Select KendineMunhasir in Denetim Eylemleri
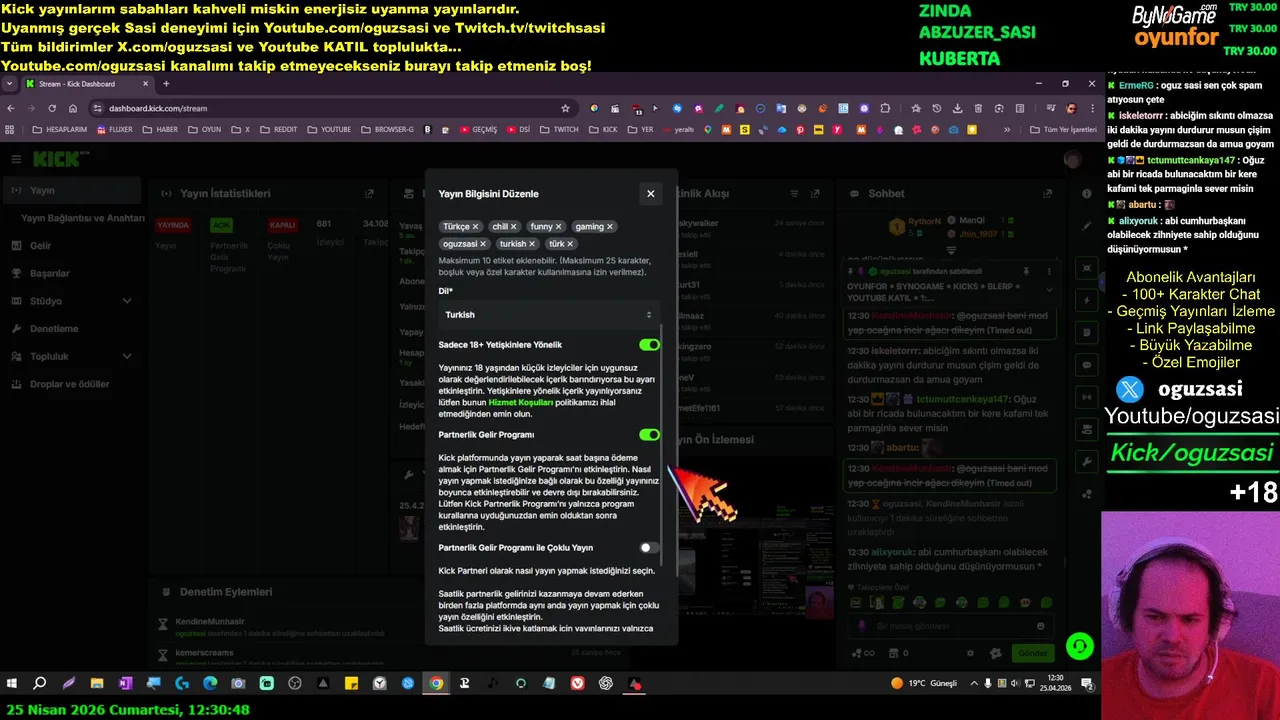 pyautogui.click(x=210, y=622)
